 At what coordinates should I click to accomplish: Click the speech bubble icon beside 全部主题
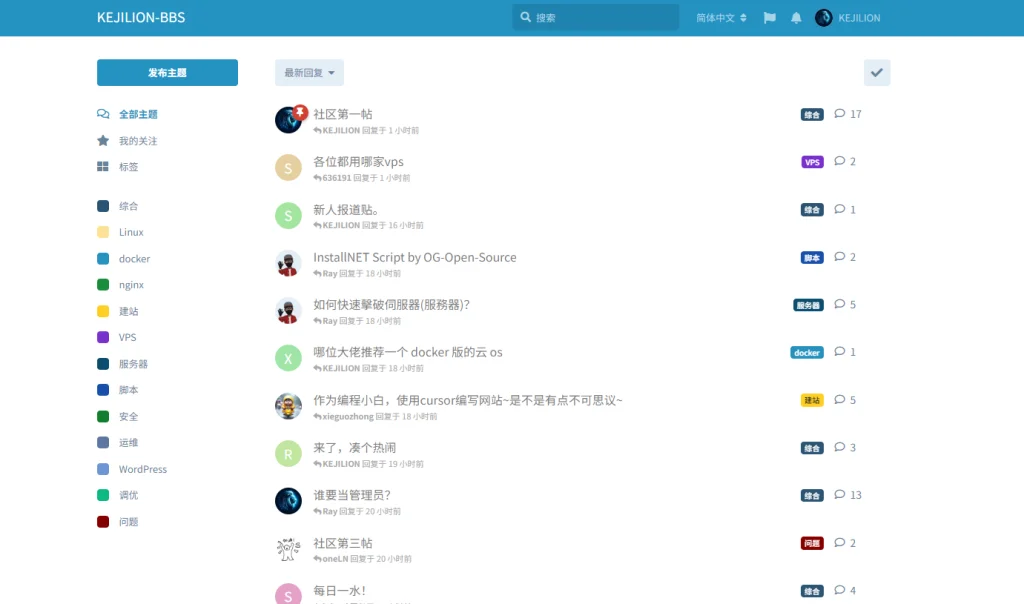pos(103,114)
